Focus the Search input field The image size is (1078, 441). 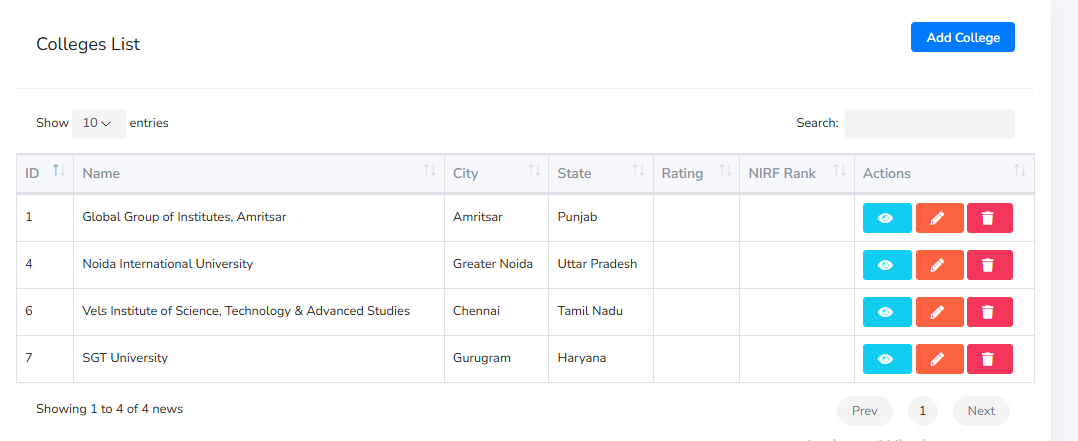[929, 123]
